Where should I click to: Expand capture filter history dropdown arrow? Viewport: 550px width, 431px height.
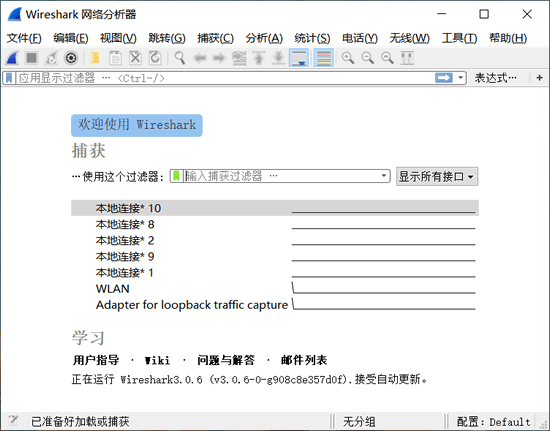(x=384, y=176)
